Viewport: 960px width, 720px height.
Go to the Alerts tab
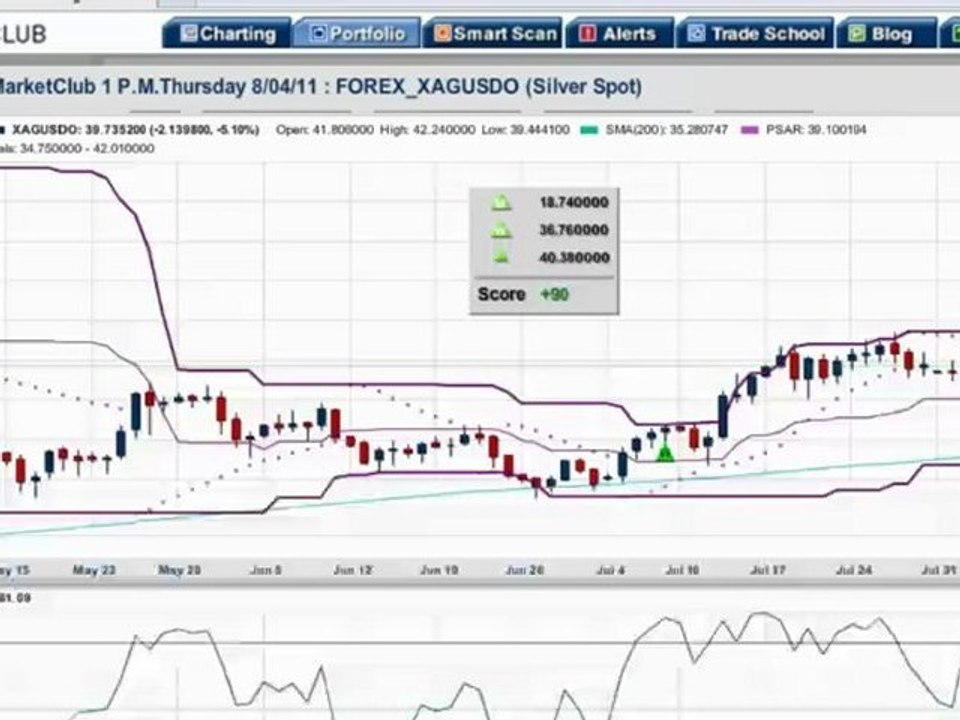tap(618, 33)
